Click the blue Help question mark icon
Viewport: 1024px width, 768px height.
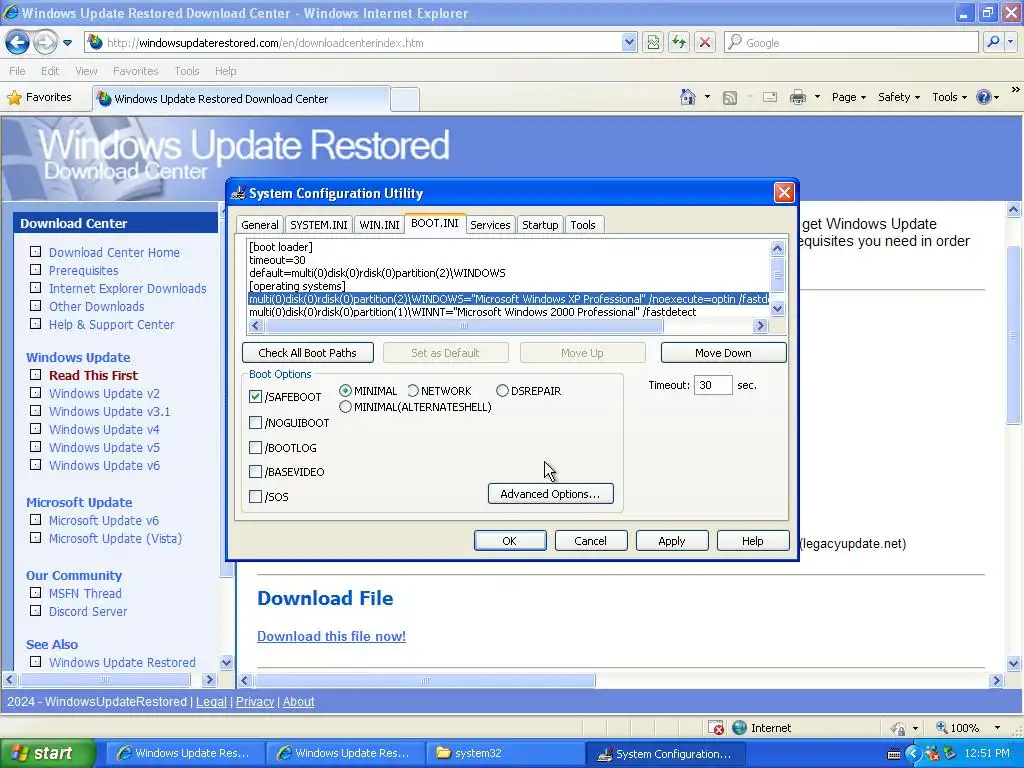(x=984, y=97)
